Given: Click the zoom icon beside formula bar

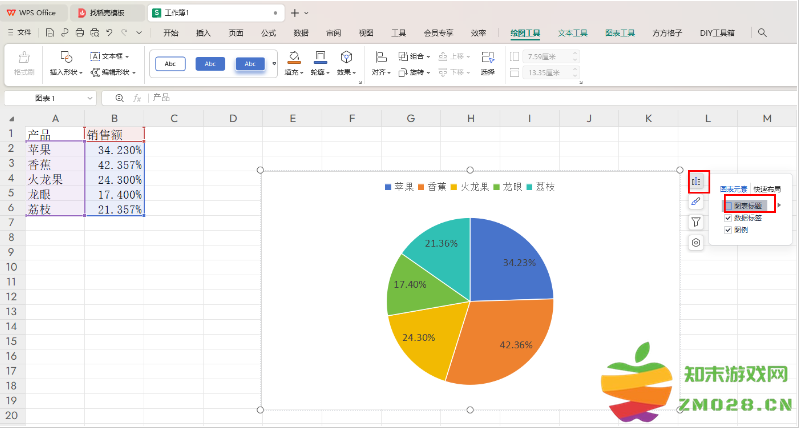Looking at the screenshot, I should [119, 98].
